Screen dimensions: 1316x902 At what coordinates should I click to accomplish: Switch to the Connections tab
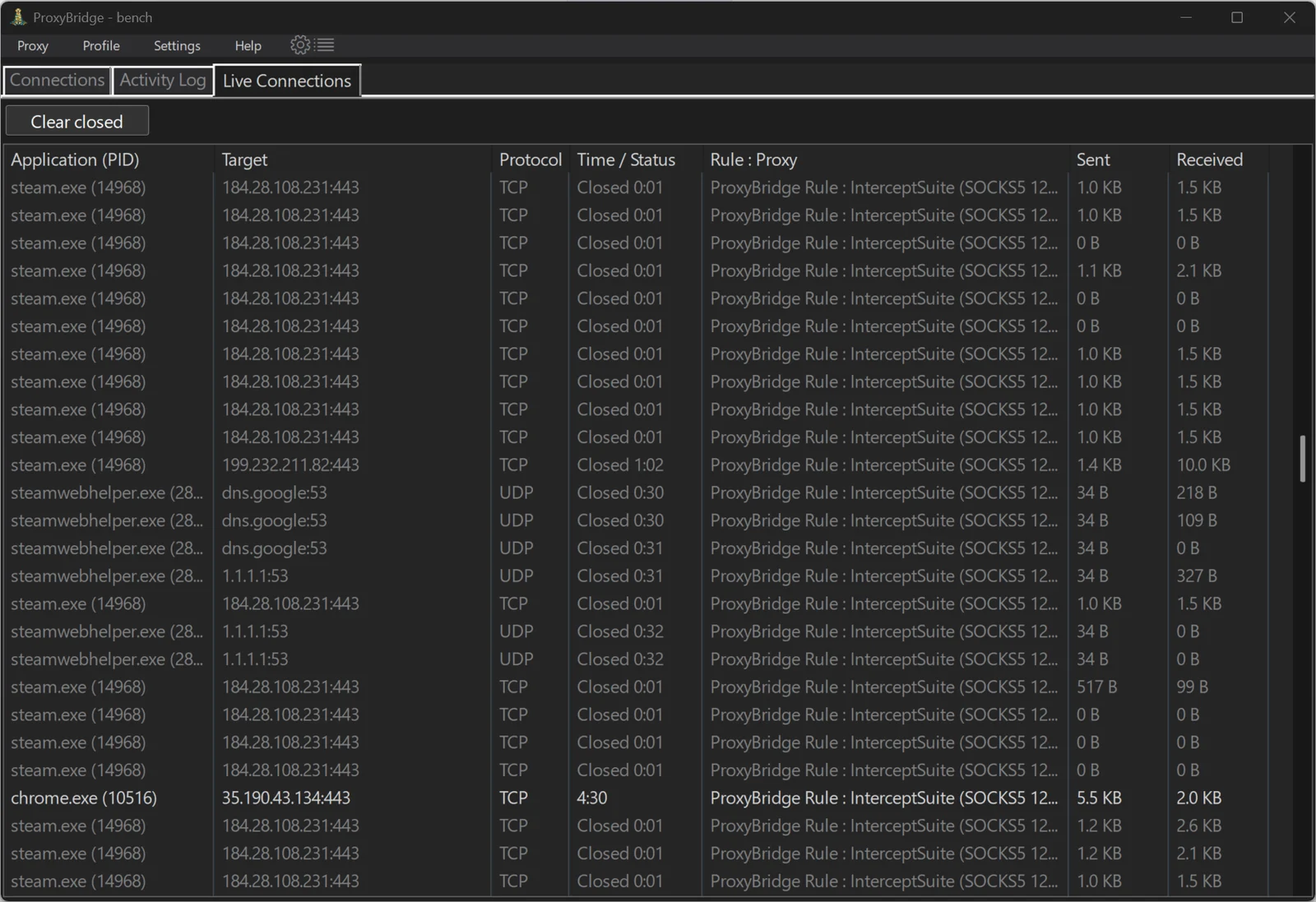(x=57, y=81)
